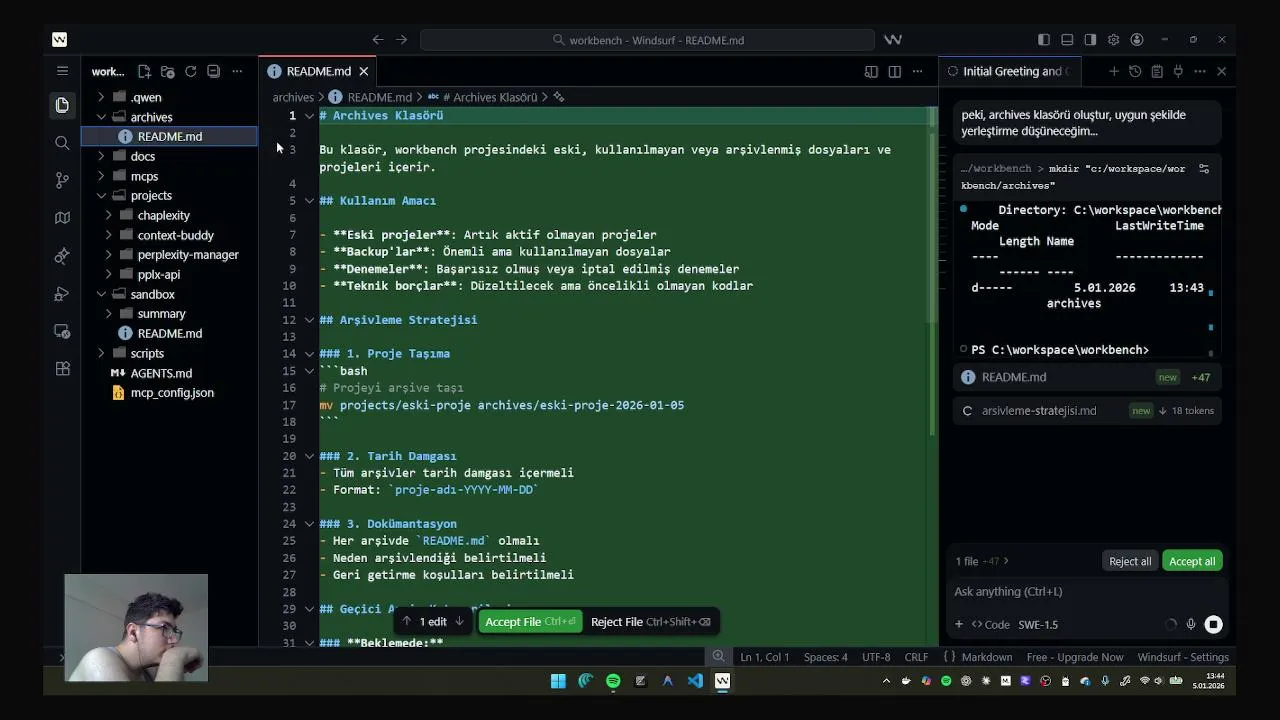
Task: Toggle primary sidebar layout button
Action: (x=1044, y=40)
